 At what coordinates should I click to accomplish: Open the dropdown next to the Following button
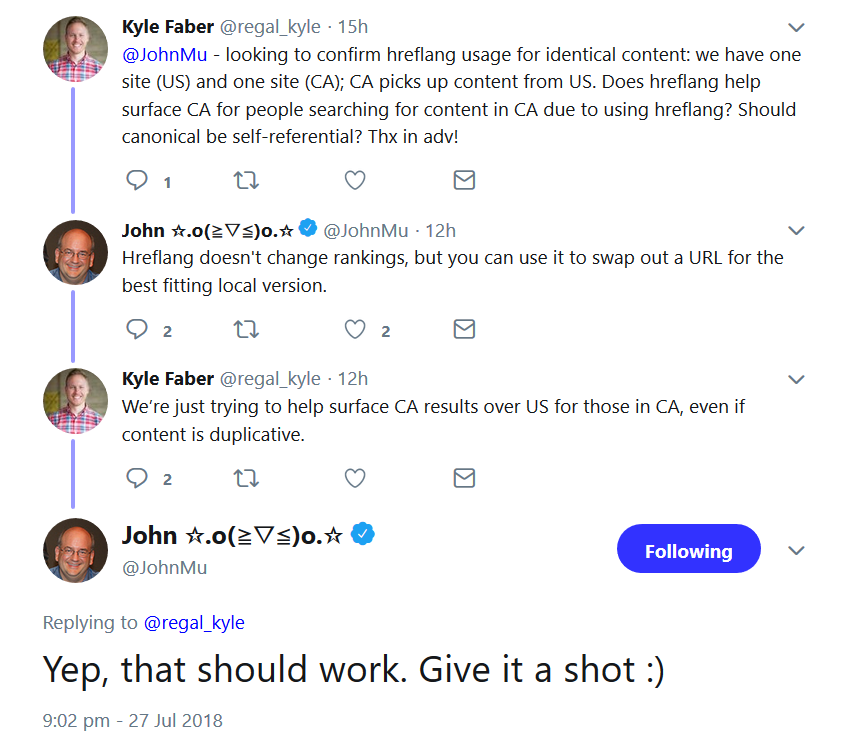click(796, 550)
